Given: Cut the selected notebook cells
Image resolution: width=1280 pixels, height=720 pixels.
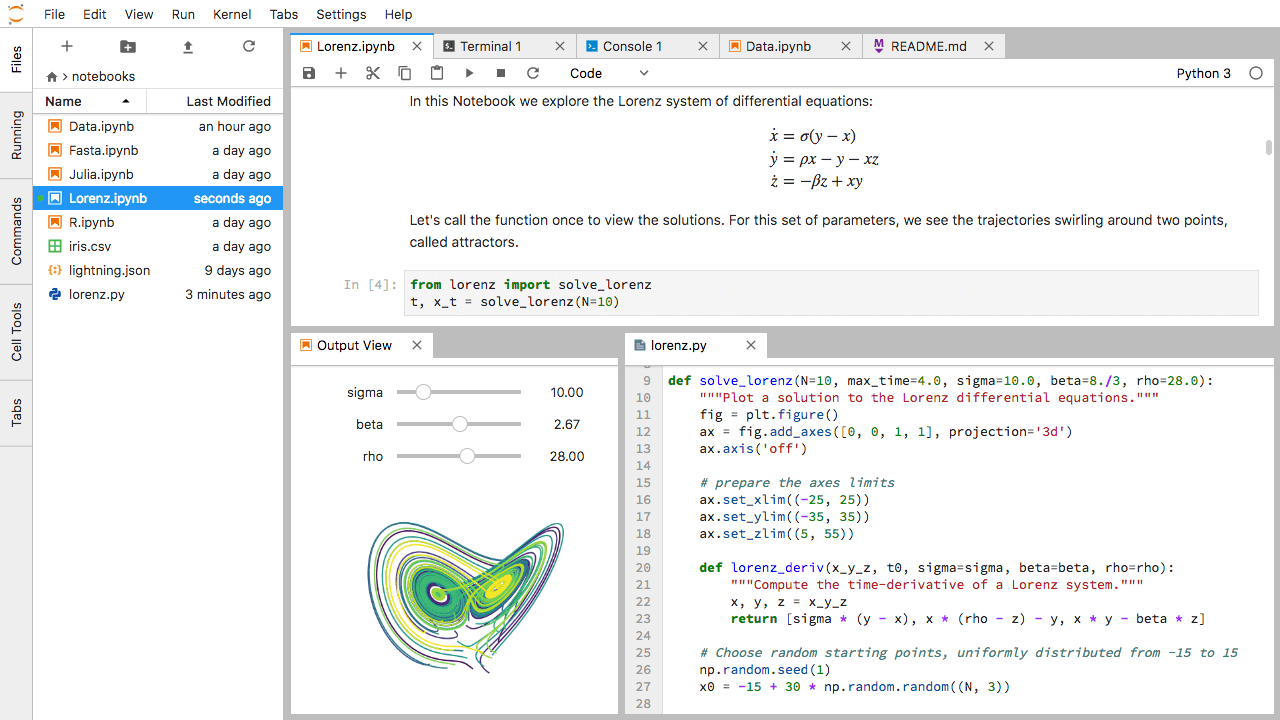Looking at the screenshot, I should coord(372,72).
